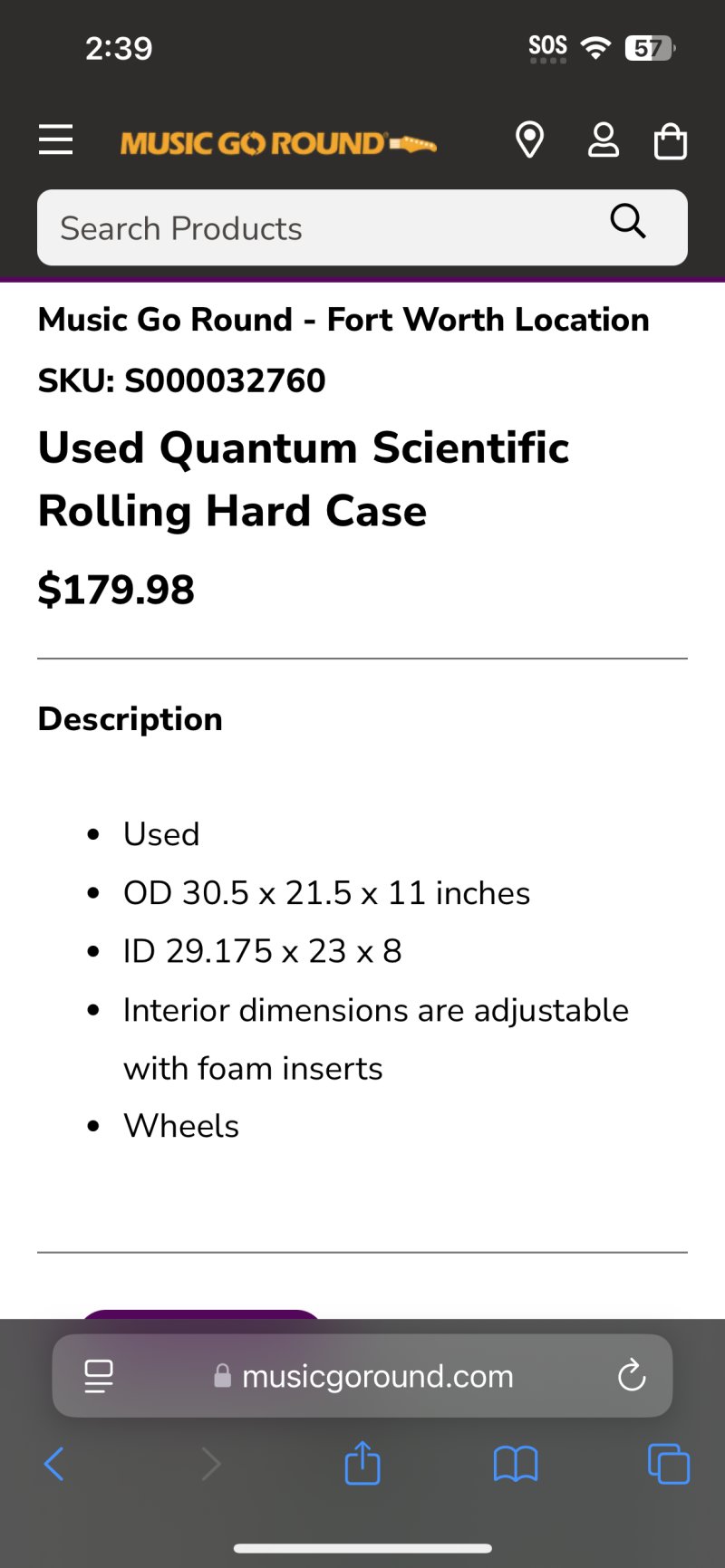Screen dimensions: 725x1568
Task: Open Safari bookmarks
Action: (516, 1464)
